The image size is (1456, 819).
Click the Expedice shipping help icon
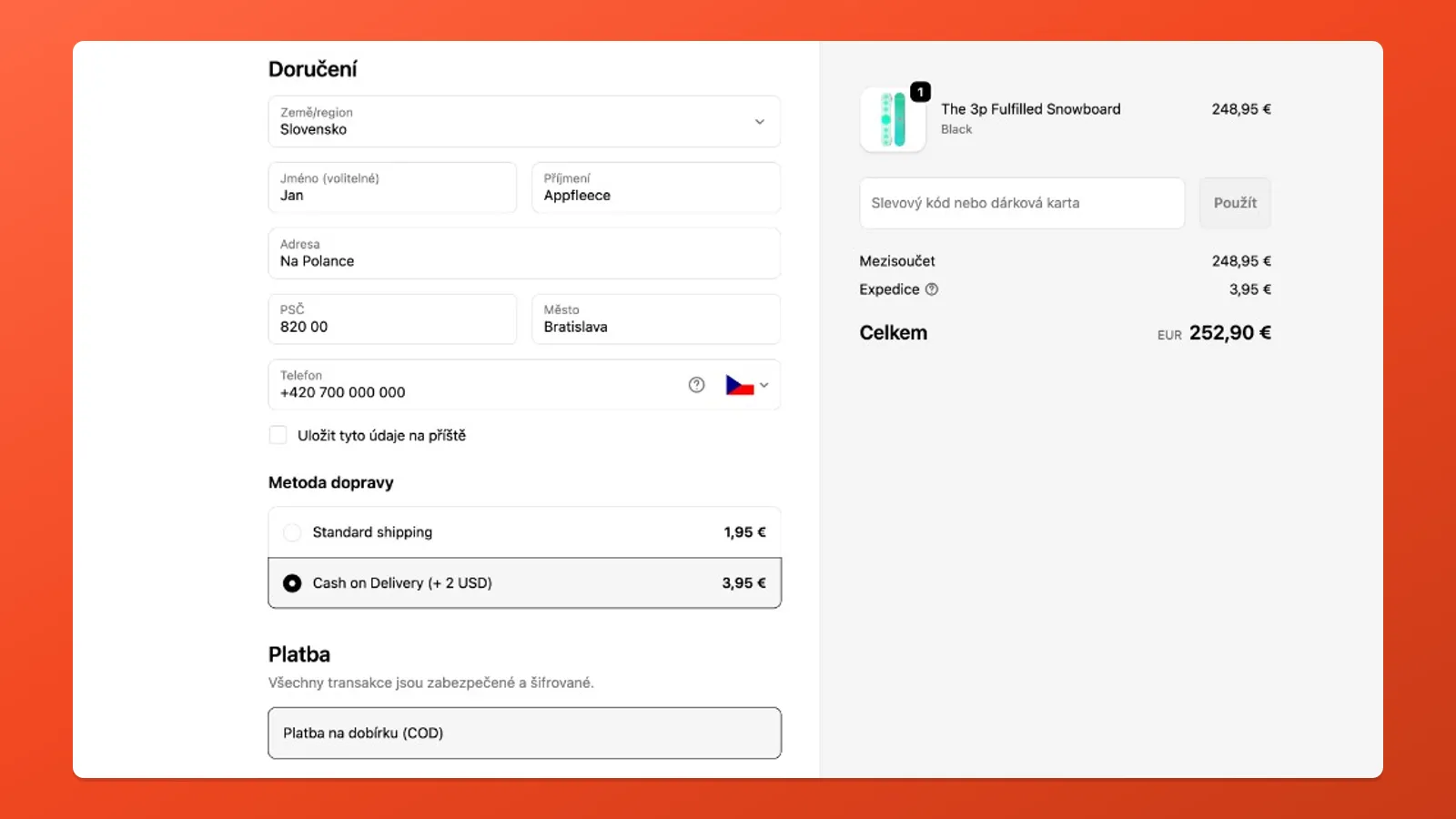click(x=931, y=289)
